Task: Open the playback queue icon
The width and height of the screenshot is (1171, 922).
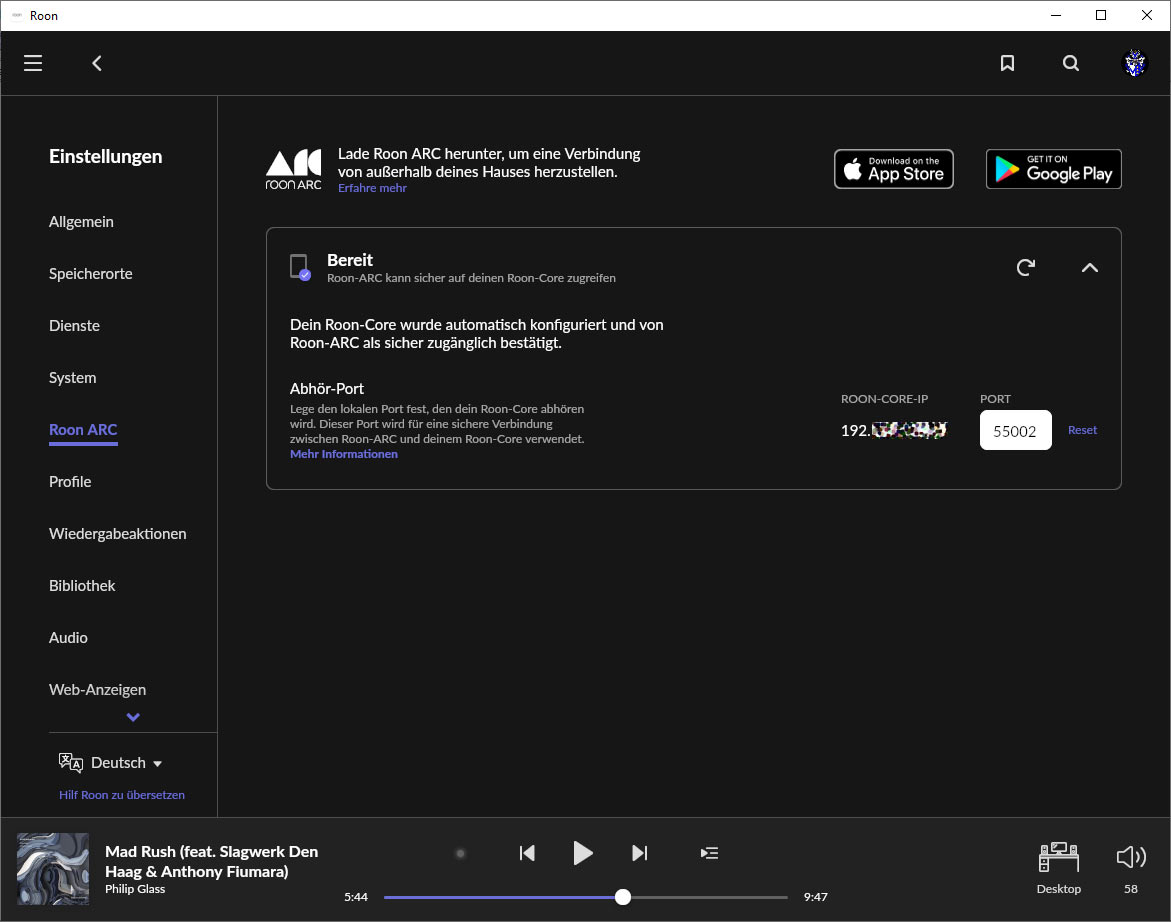Action: [709, 853]
